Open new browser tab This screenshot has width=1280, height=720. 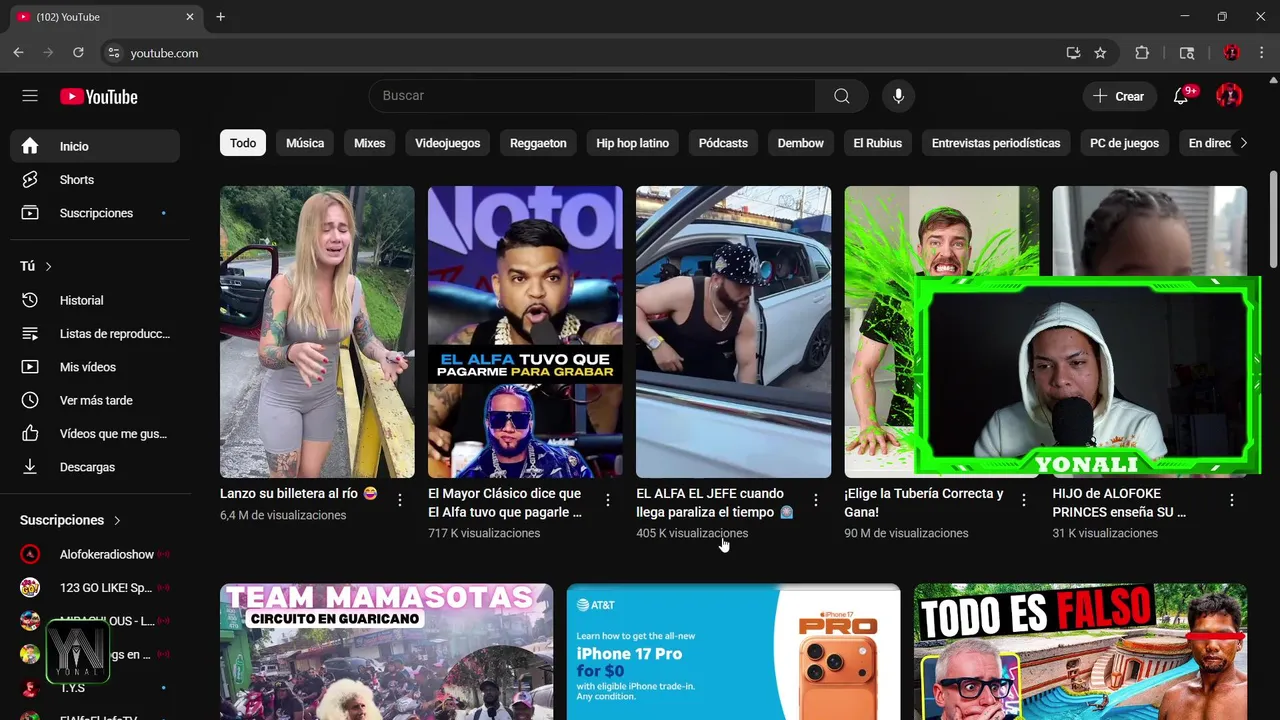click(220, 17)
